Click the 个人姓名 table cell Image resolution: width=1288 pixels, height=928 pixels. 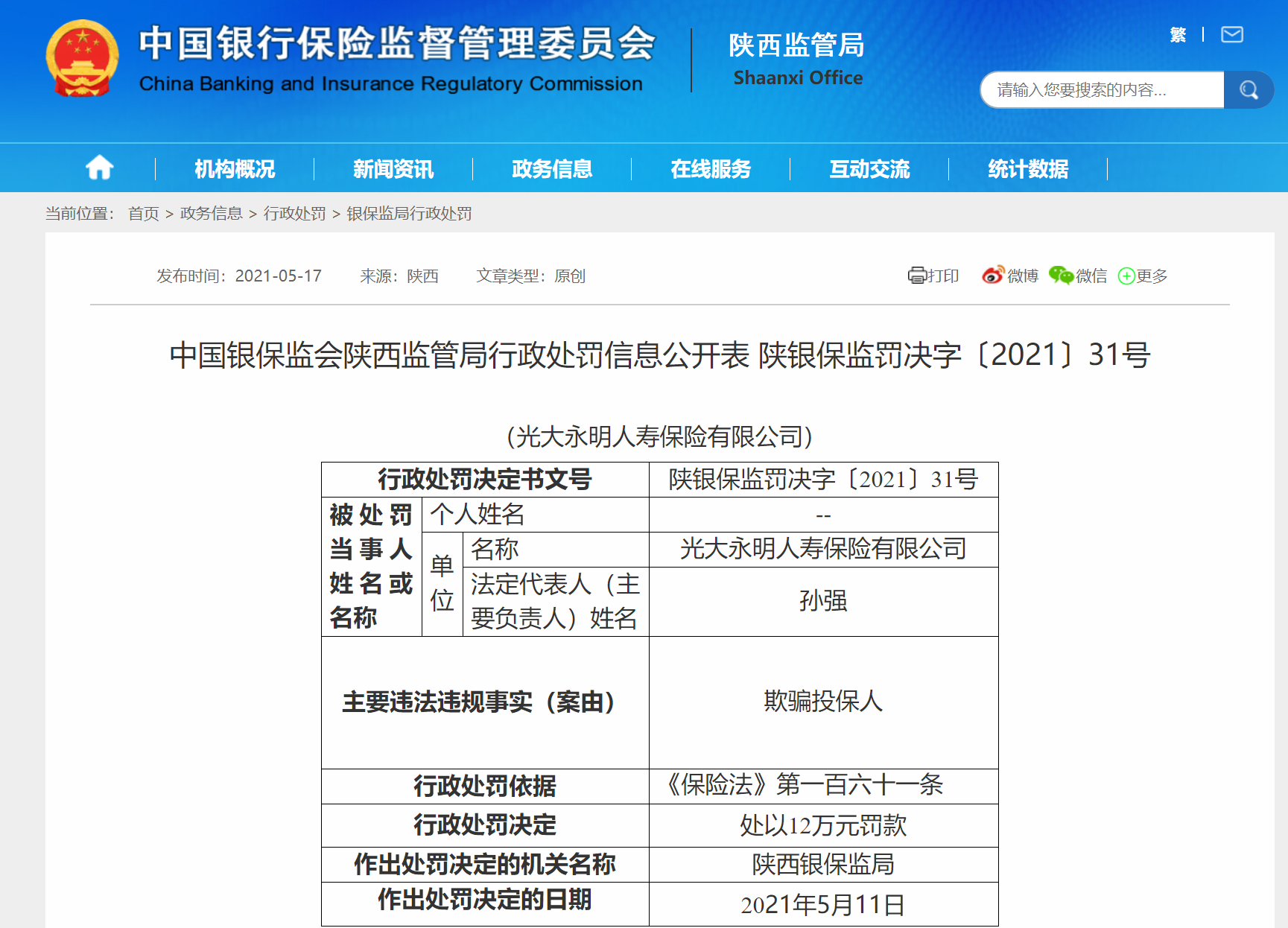pyautogui.click(x=536, y=515)
